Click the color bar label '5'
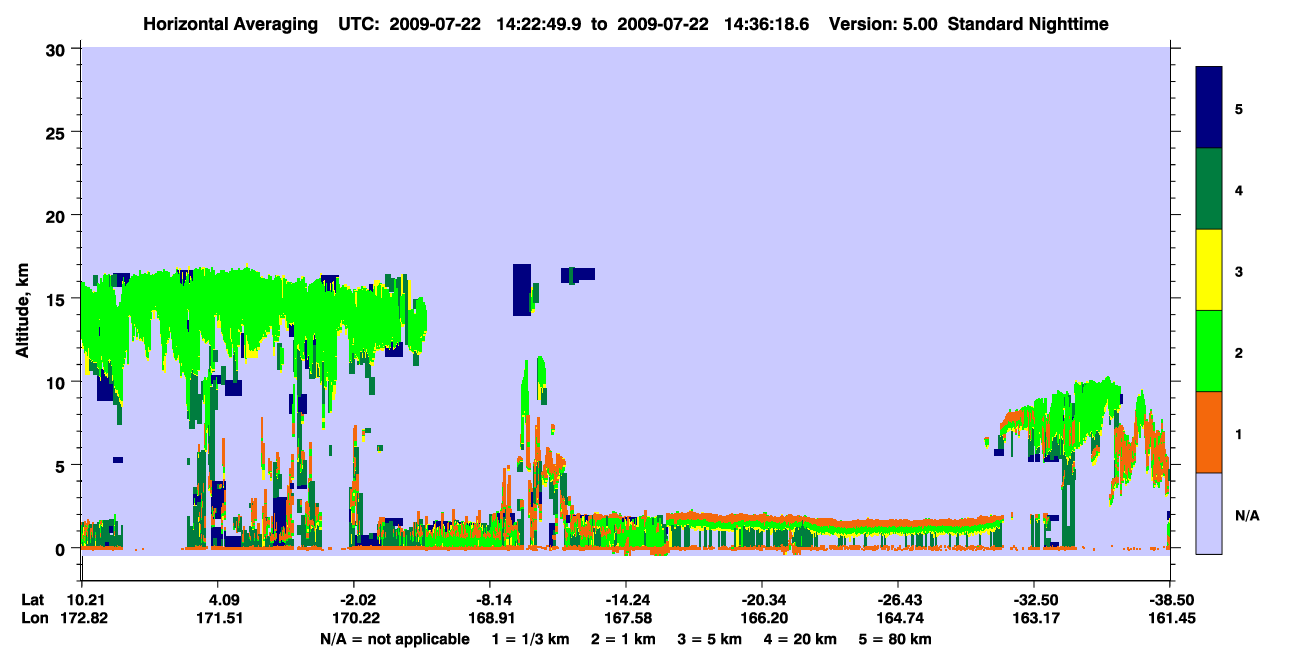Screen dimensions: 1300x667 pos(1239,109)
